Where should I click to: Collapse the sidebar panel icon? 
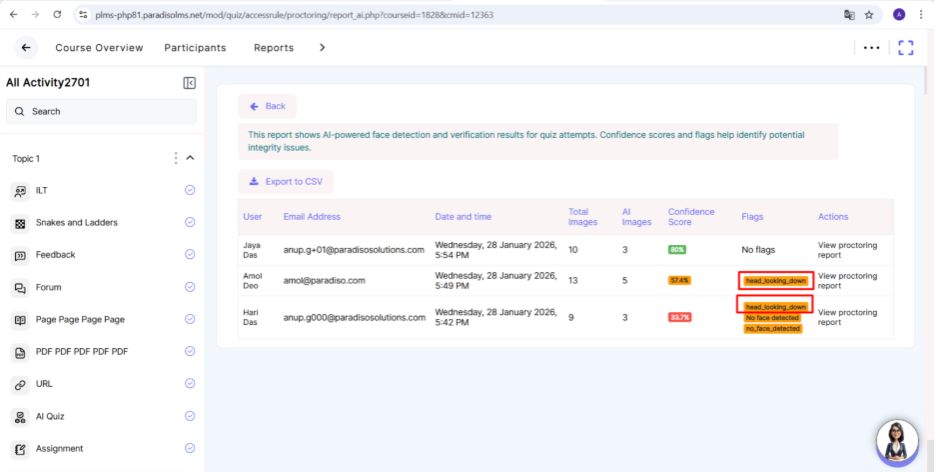pyautogui.click(x=189, y=83)
